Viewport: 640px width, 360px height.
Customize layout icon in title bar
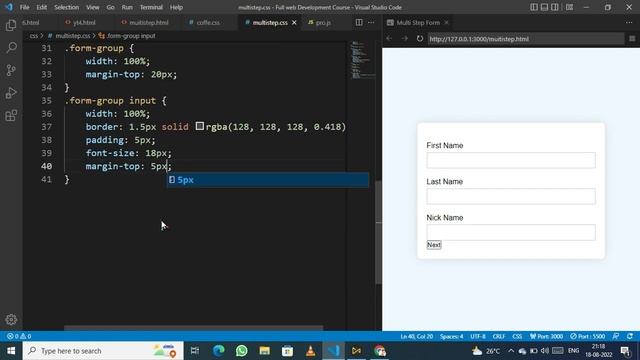(569, 7)
